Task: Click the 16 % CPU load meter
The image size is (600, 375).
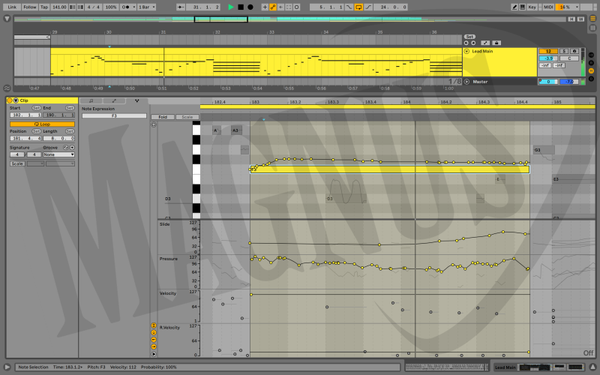Action: coord(567,7)
